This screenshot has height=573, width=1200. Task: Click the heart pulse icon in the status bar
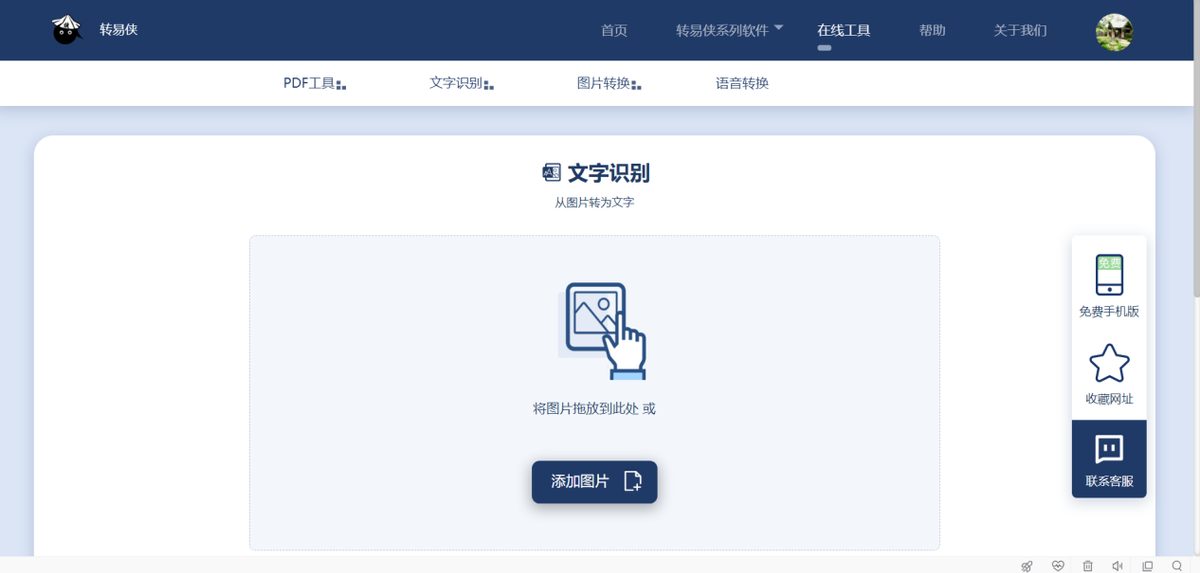click(x=1058, y=566)
